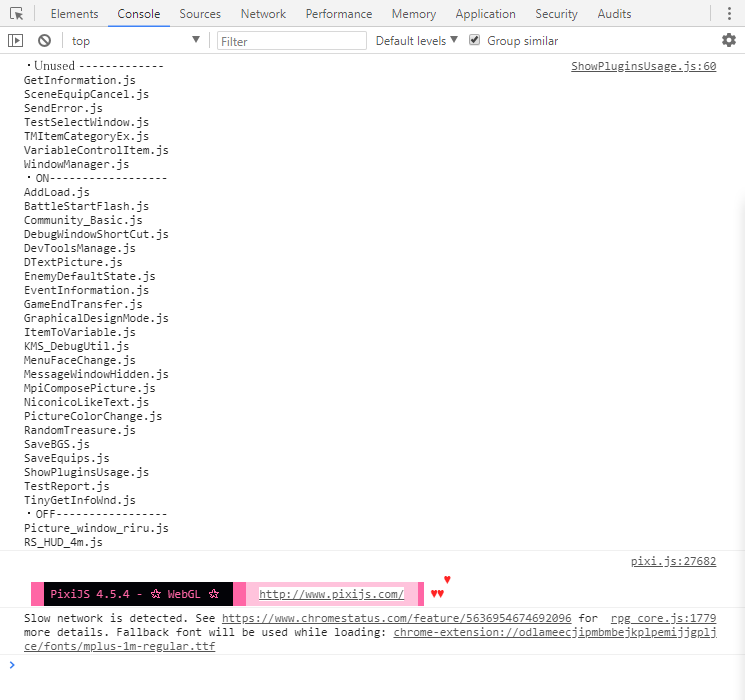
Task: Activate the inspect element picker icon
Action: click(17, 14)
